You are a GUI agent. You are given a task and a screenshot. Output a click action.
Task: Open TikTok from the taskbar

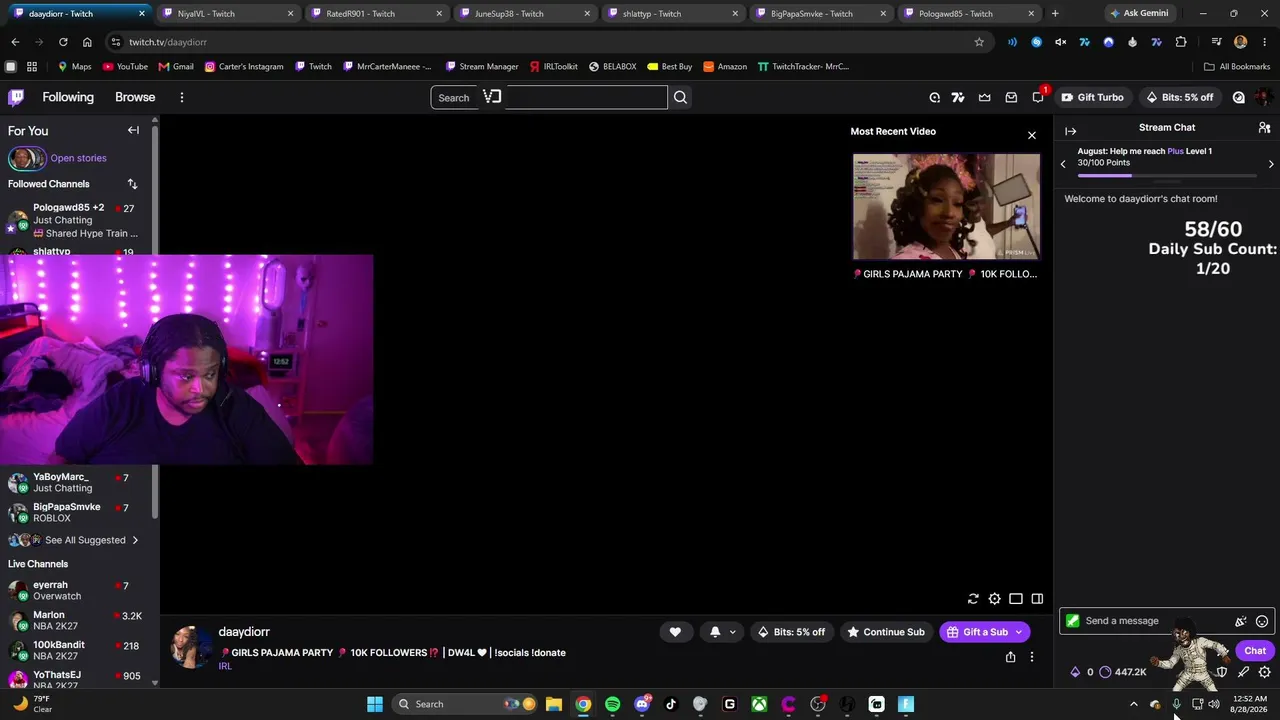[671, 704]
